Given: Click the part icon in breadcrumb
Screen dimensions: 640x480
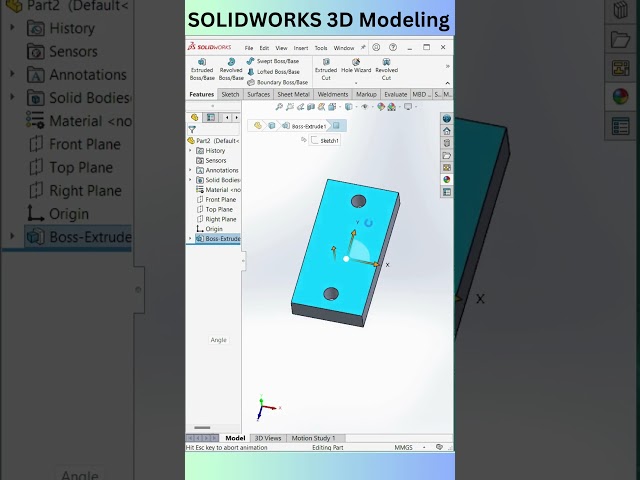Looking at the screenshot, I should point(258,126).
